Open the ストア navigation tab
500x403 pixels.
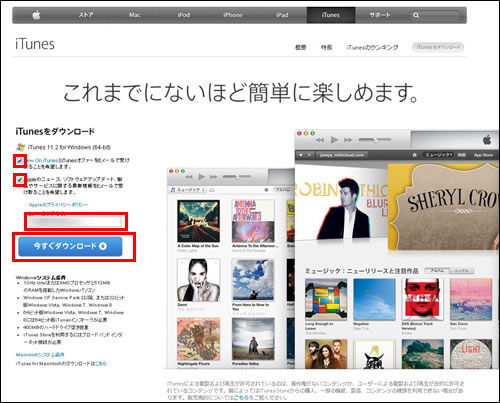[86, 15]
